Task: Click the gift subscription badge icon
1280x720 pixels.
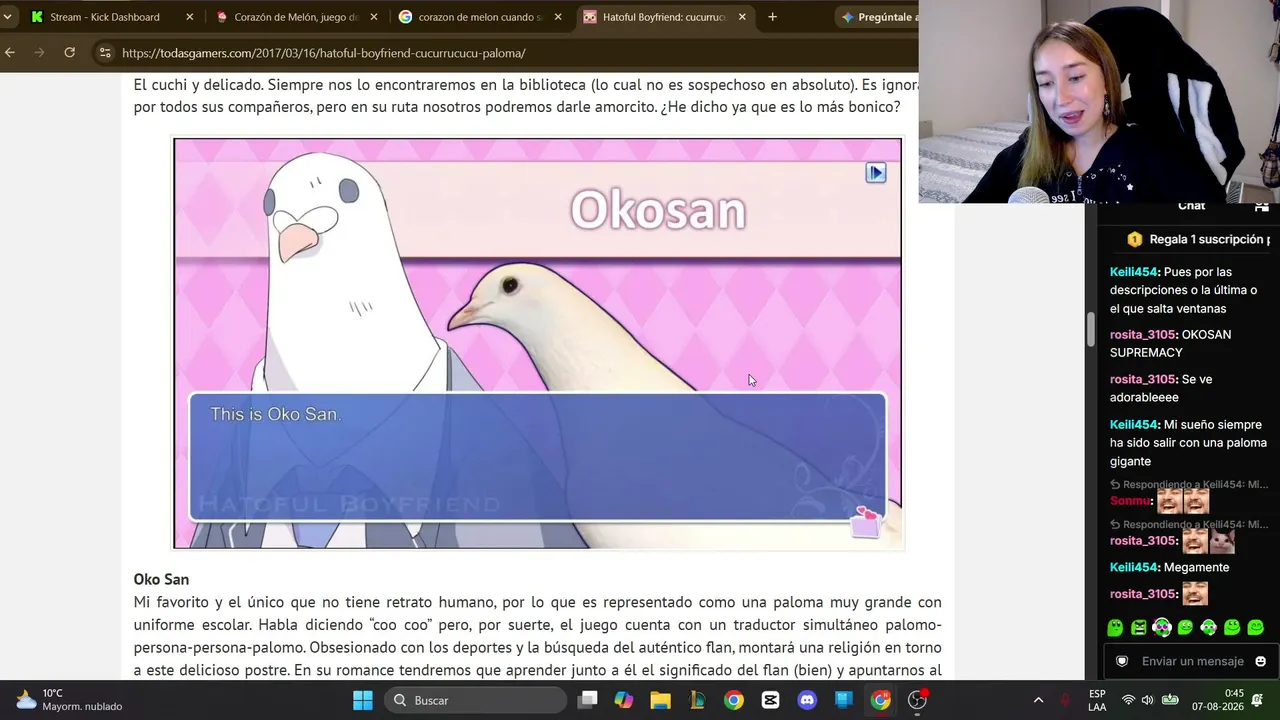Action: pyautogui.click(x=1134, y=240)
